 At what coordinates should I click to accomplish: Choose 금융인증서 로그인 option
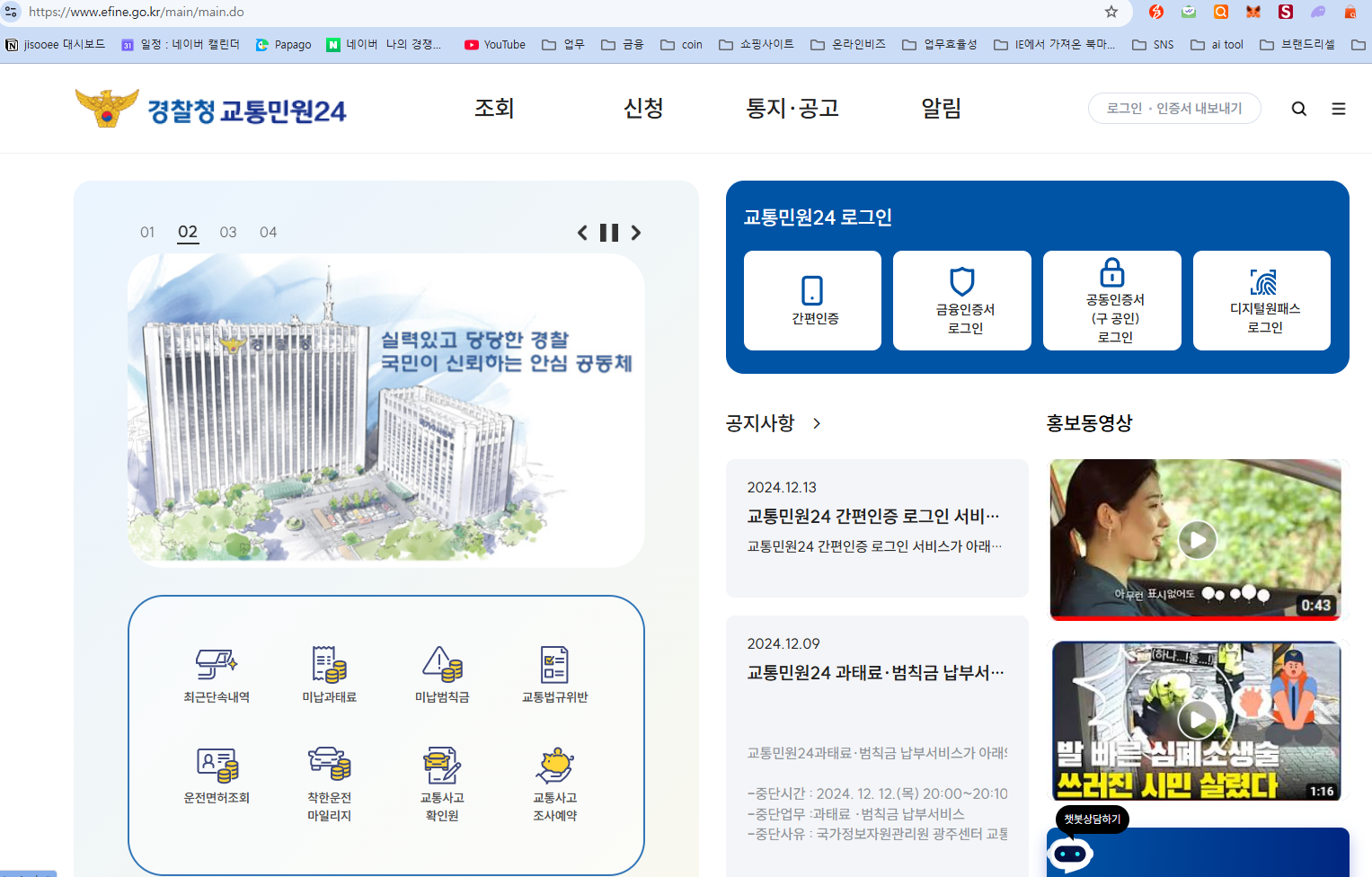962,300
